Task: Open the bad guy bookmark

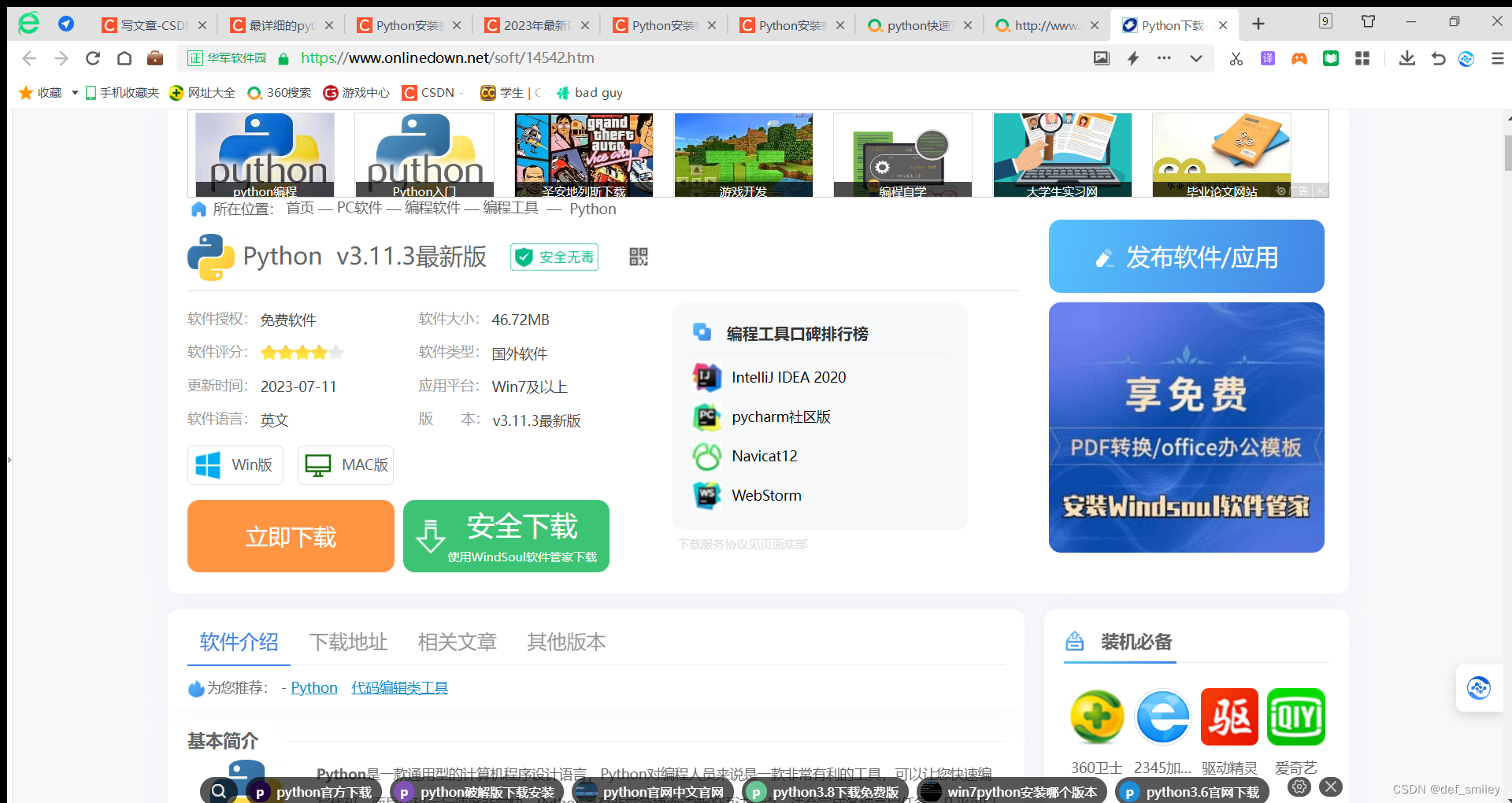Action: tap(589, 93)
